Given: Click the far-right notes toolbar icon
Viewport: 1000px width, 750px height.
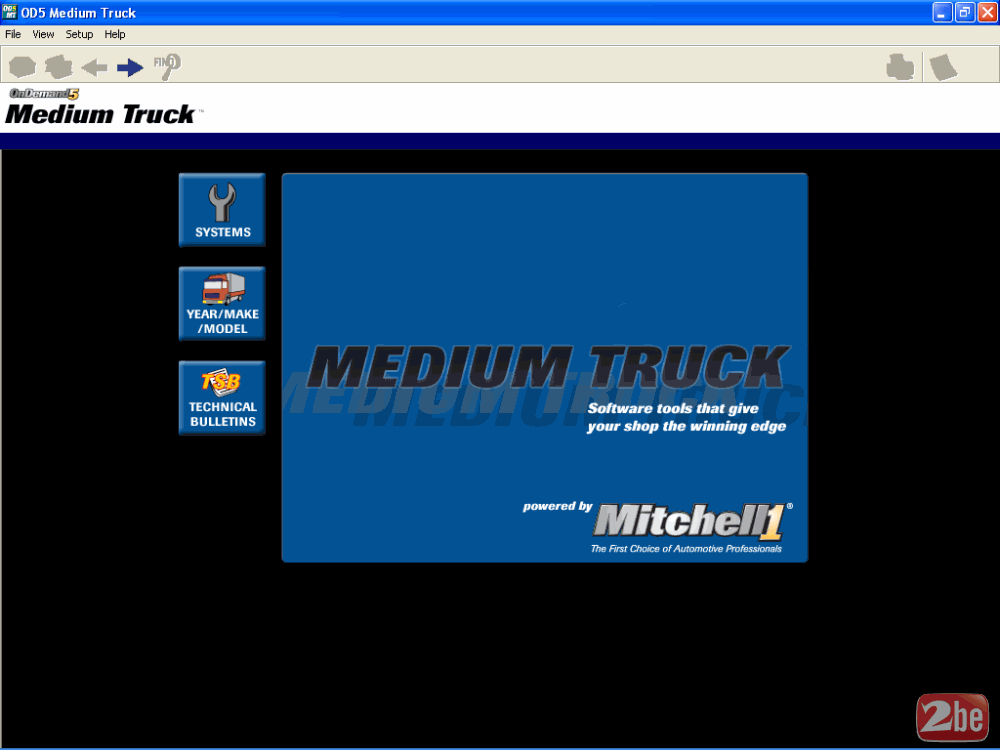Looking at the screenshot, I should tap(943, 66).
